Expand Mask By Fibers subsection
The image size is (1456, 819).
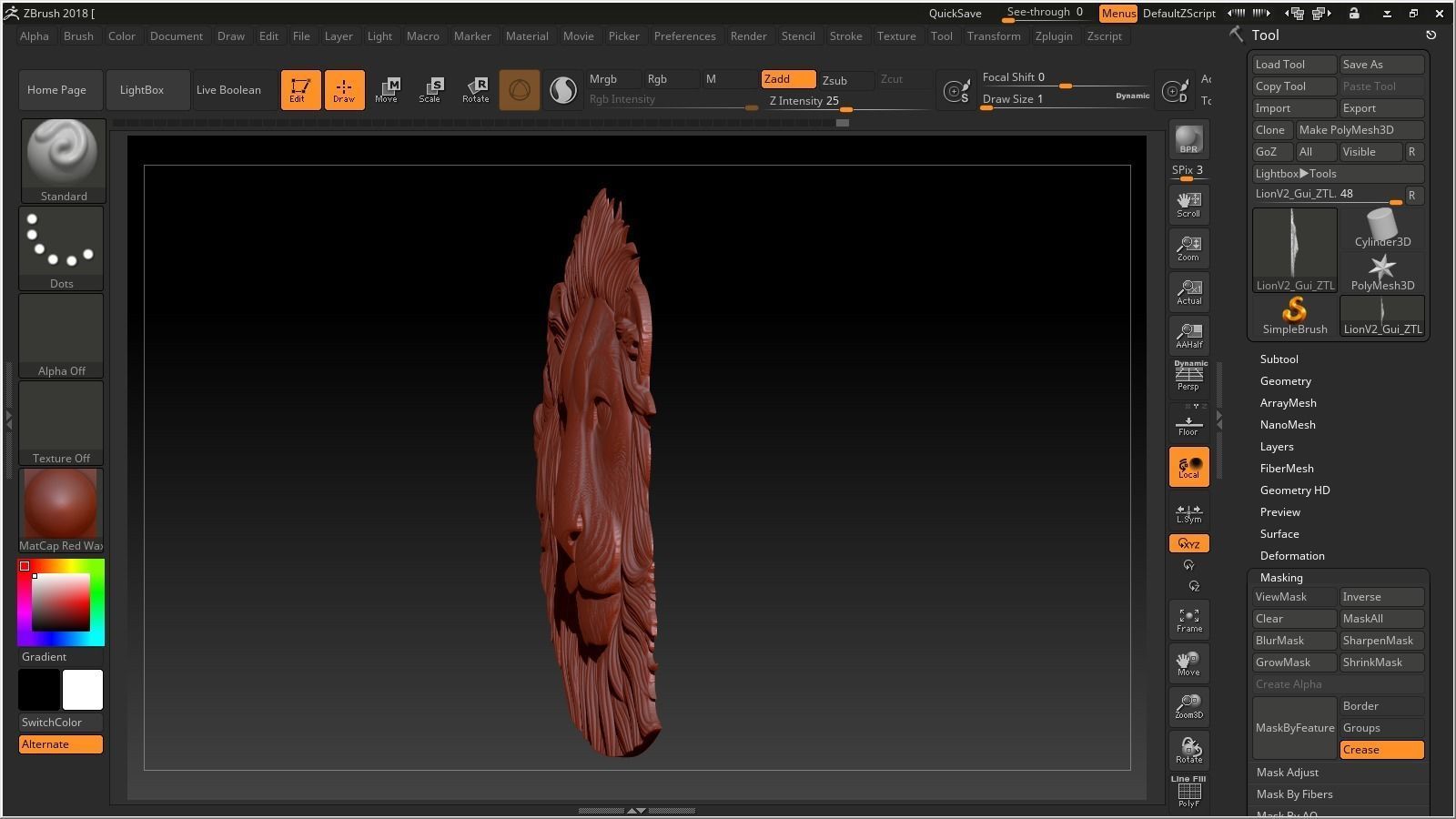(1294, 794)
